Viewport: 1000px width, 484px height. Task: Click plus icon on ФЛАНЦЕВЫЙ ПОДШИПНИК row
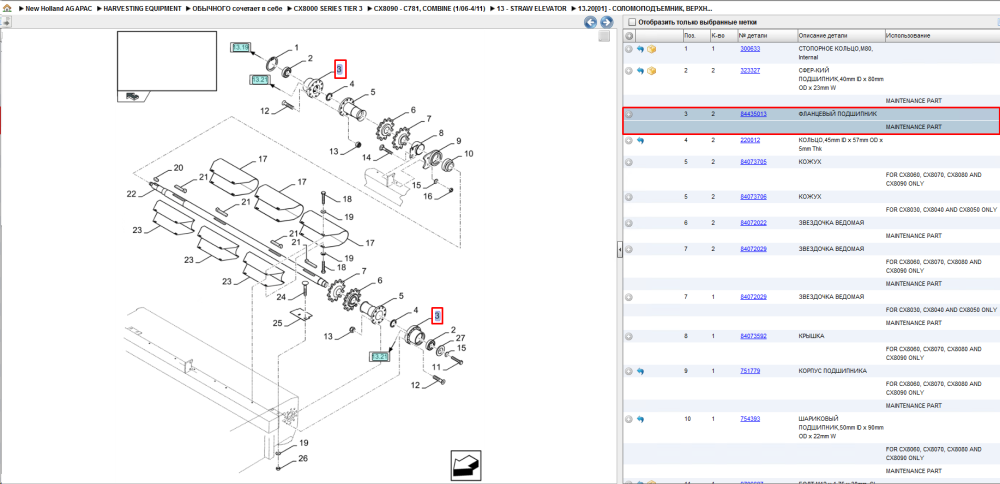coord(629,114)
